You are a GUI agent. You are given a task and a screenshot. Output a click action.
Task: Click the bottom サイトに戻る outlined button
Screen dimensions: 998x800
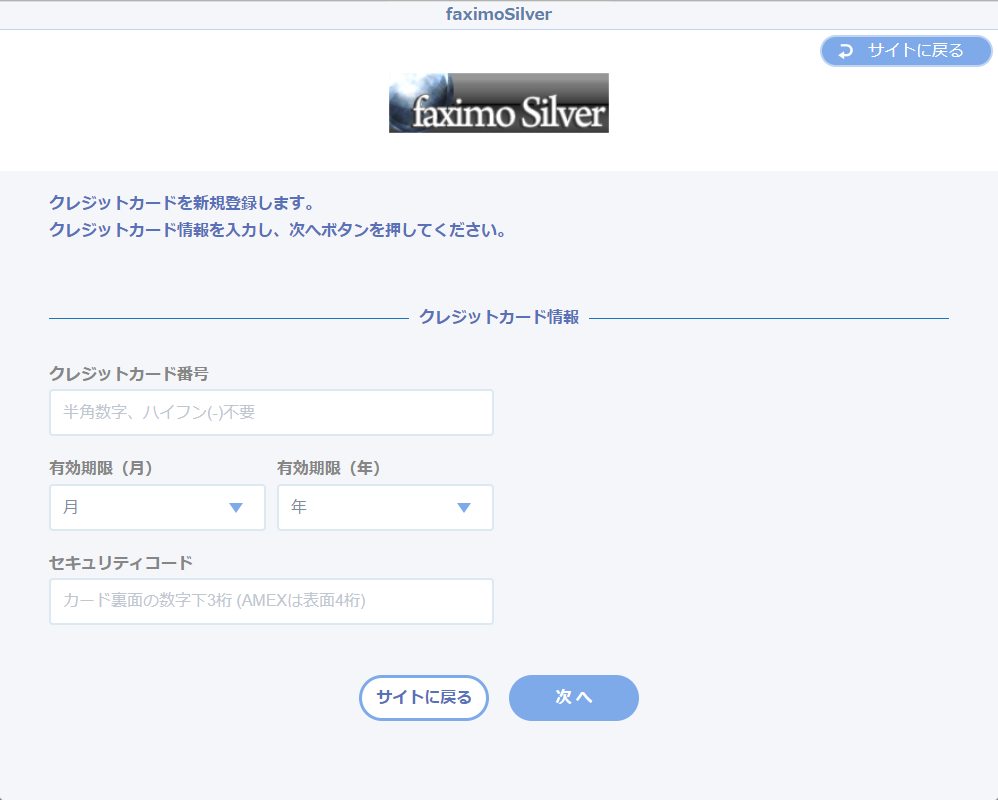click(x=424, y=698)
